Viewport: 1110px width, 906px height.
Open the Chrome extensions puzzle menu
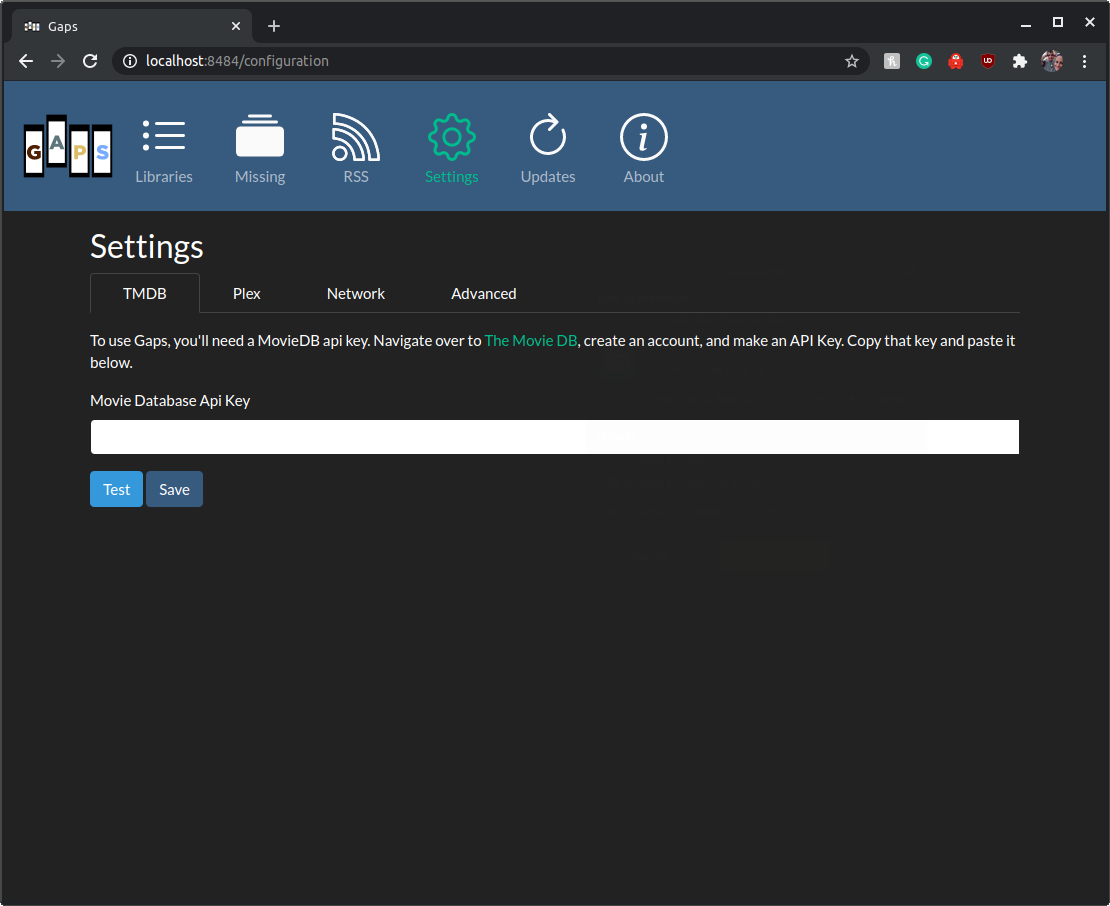point(1019,61)
